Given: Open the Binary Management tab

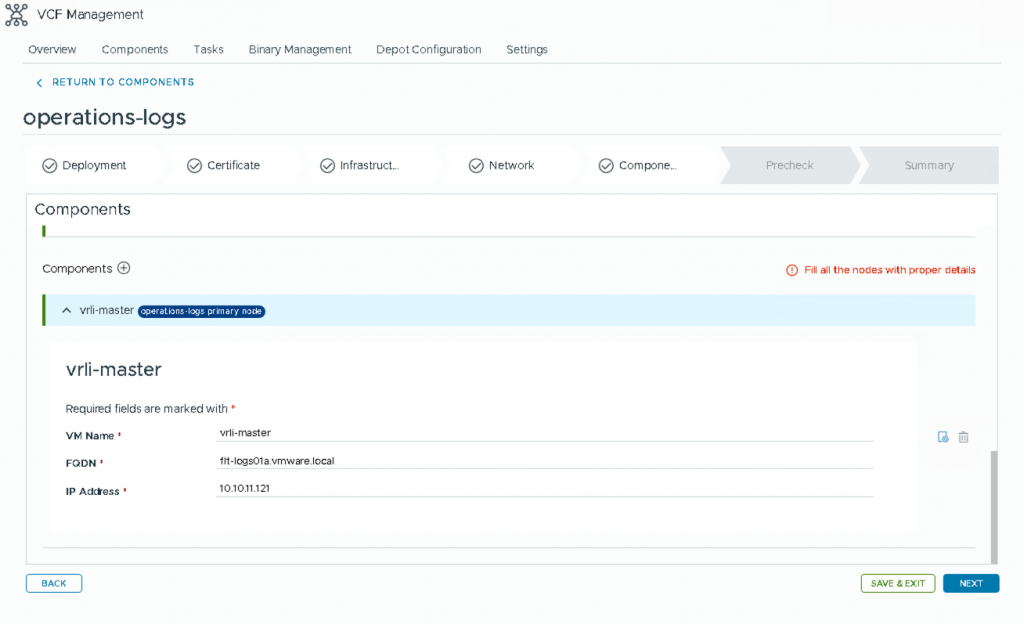Looking at the screenshot, I should coord(300,49).
